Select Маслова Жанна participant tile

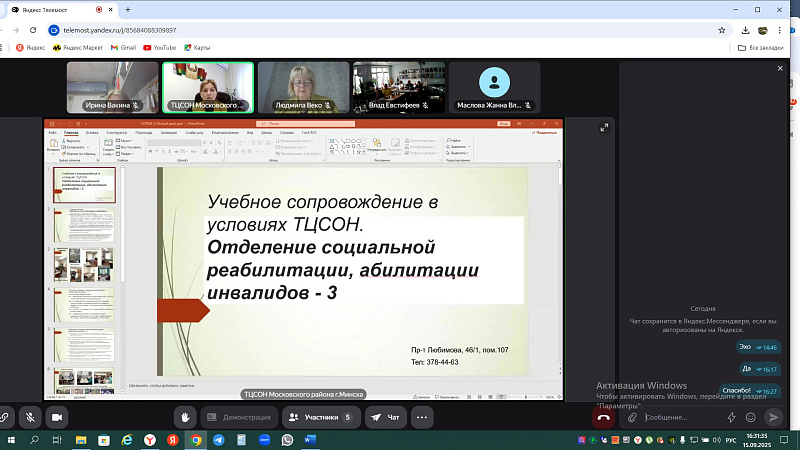click(x=494, y=87)
